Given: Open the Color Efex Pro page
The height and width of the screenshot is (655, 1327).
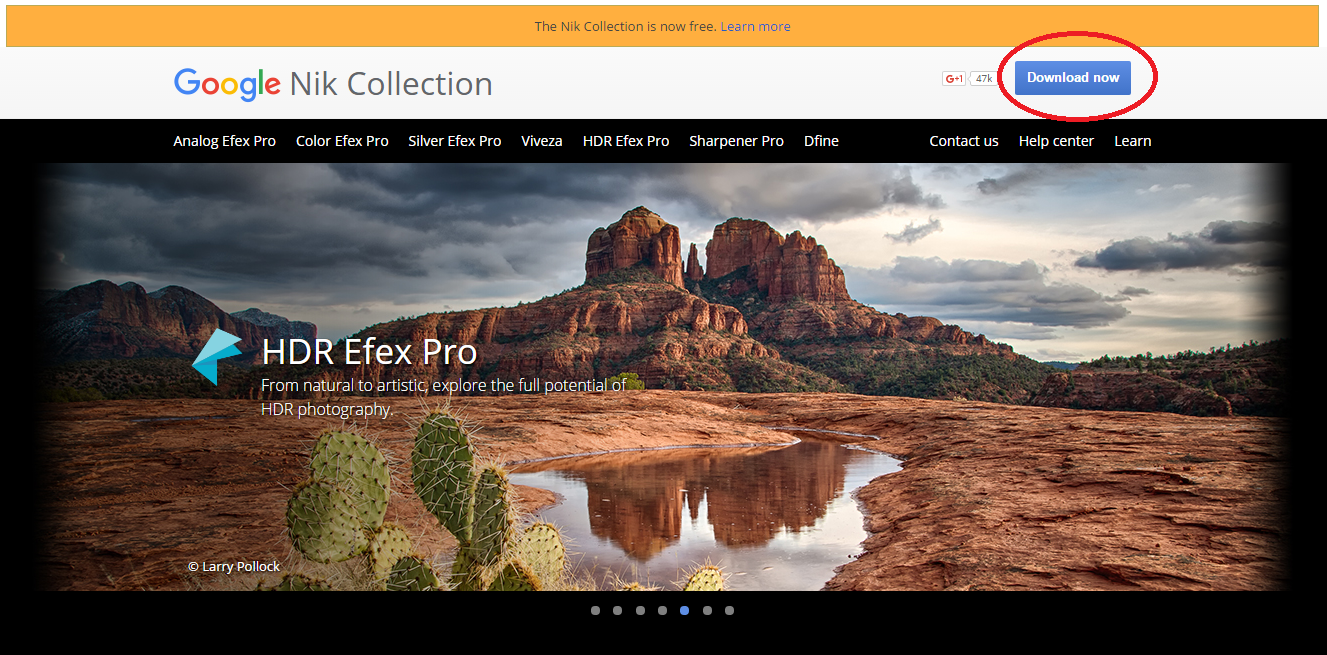Looking at the screenshot, I should click(x=342, y=141).
